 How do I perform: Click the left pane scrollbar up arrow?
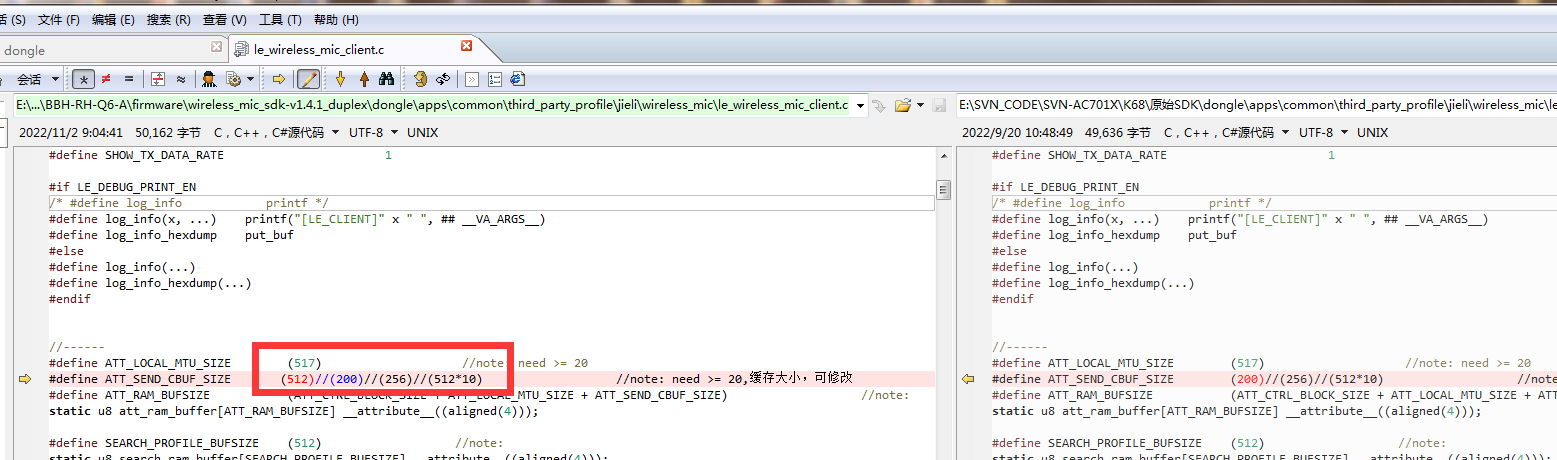coord(943,155)
